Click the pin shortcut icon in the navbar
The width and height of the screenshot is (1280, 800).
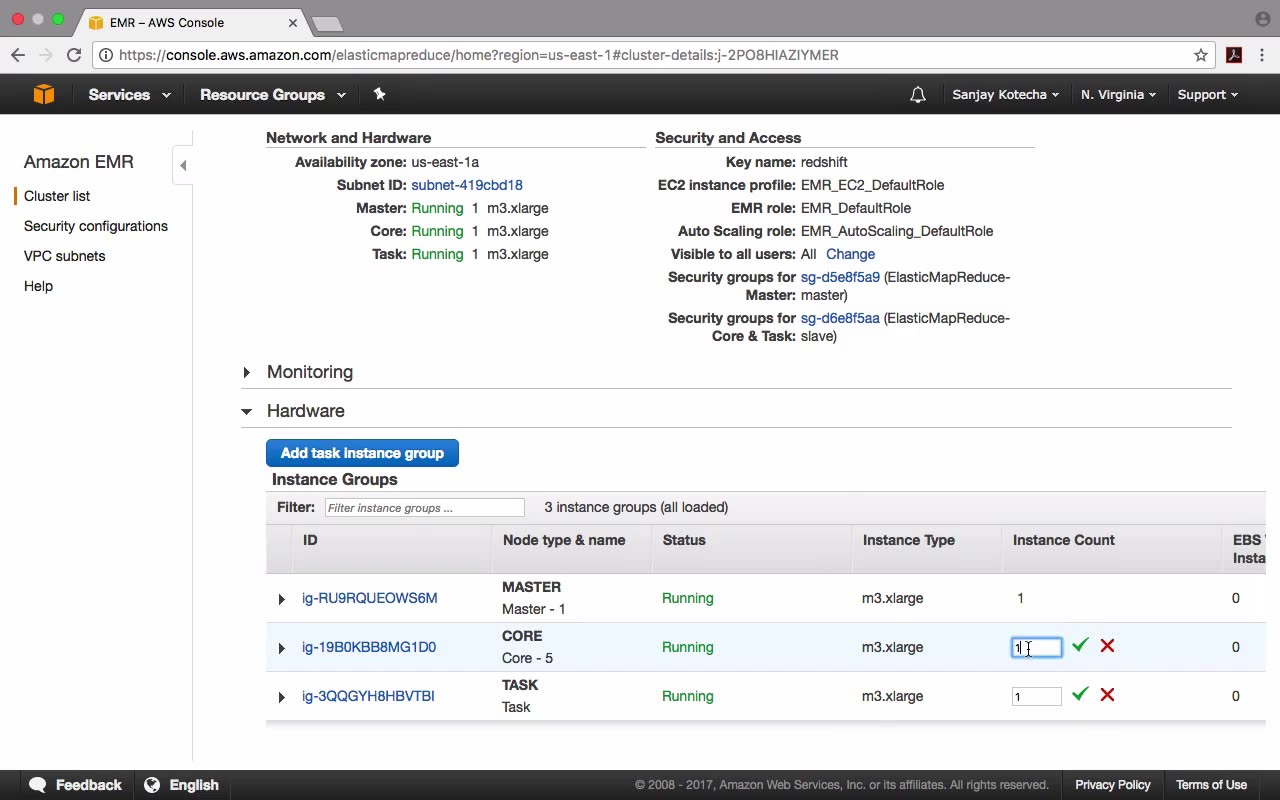pos(379,94)
